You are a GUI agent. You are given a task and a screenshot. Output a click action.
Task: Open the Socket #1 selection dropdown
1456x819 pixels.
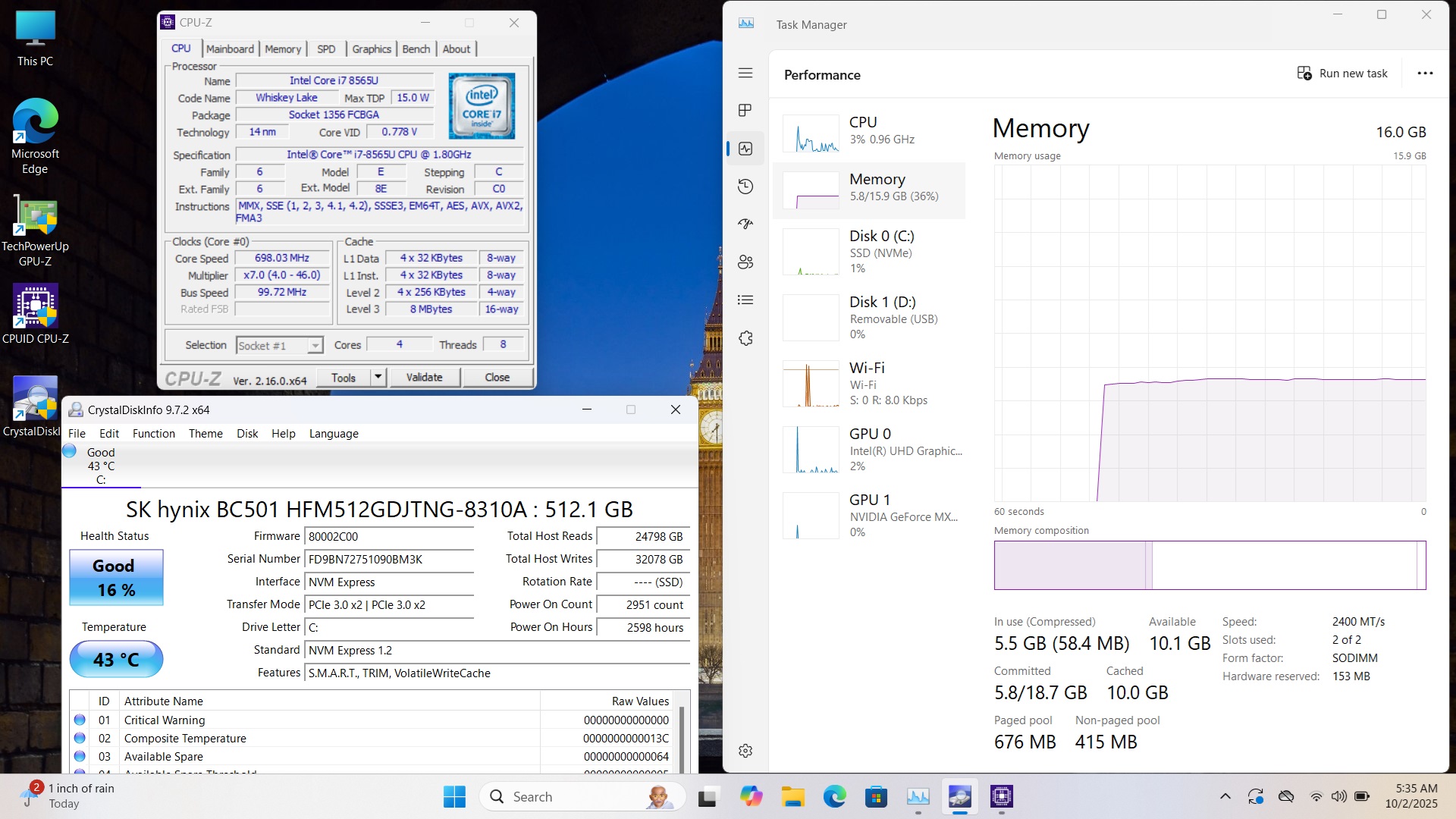(x=315, y=346)
